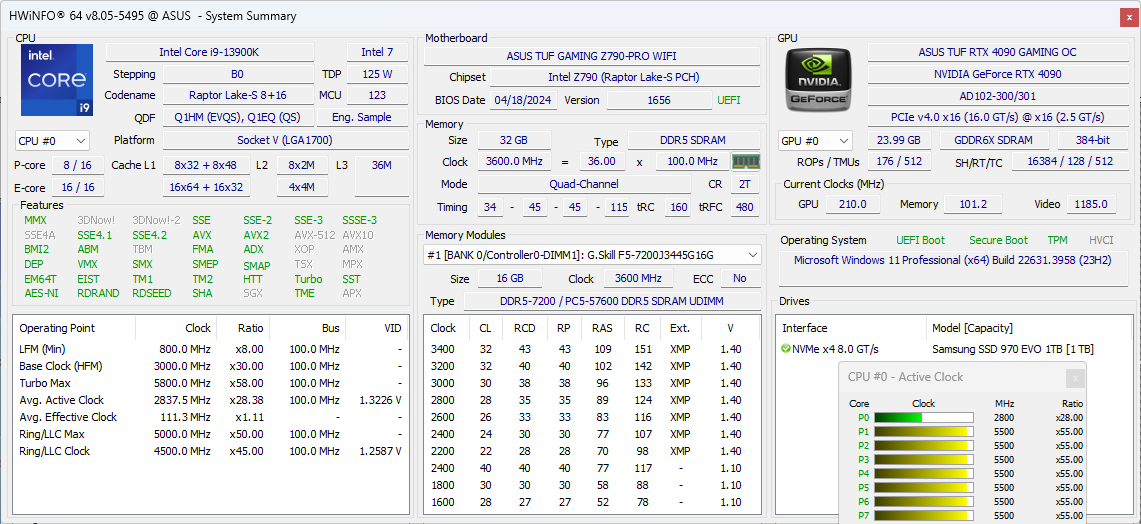Open the GPU #0 selector dropdown

[x=815, y=141]
